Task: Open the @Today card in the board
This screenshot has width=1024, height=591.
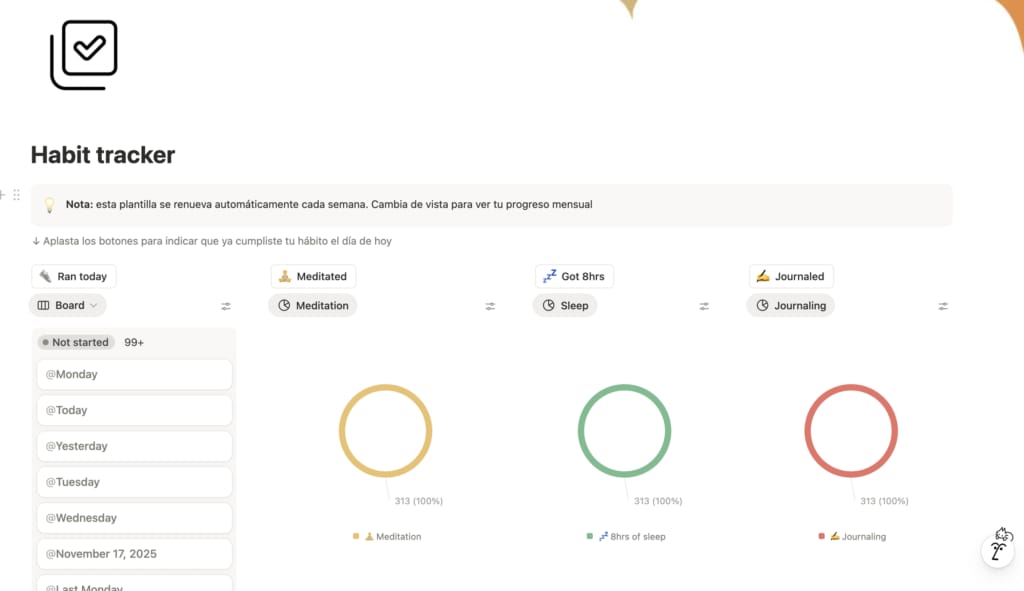Action: pos(134,410)
